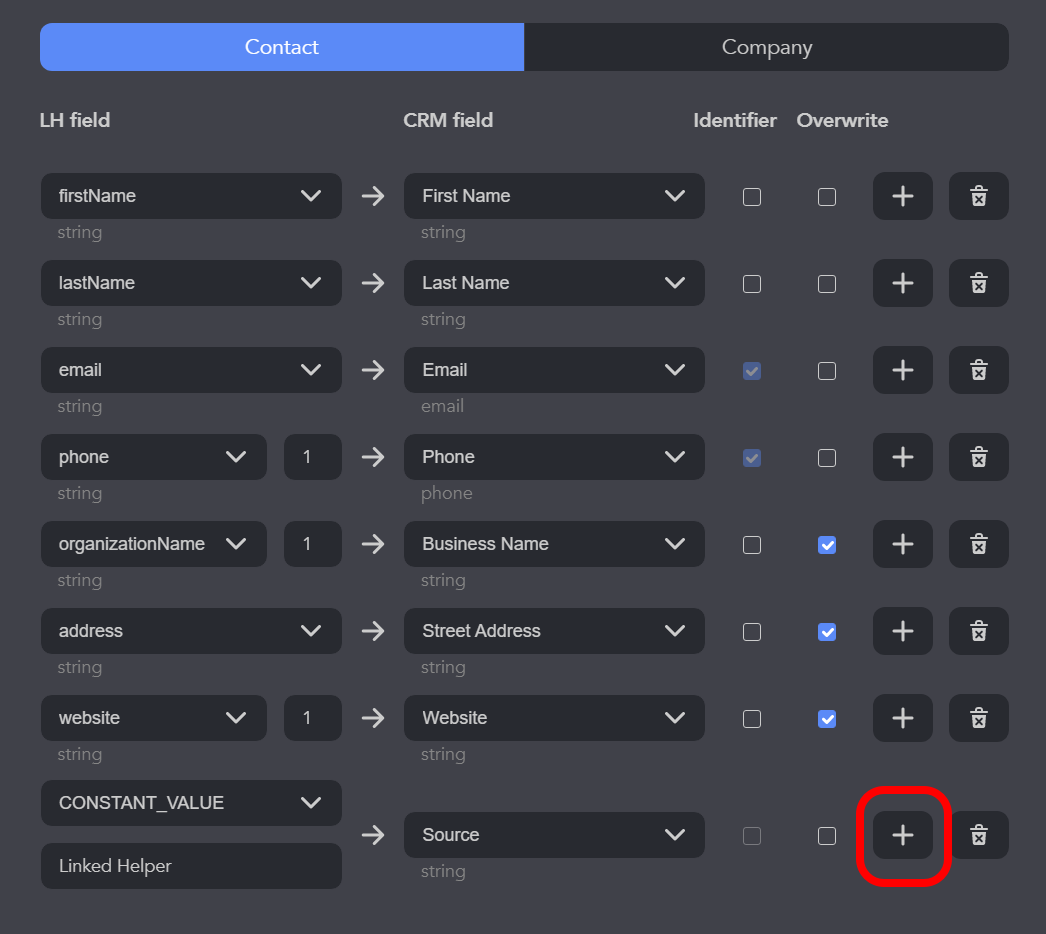The width and height of the screenshot is (1046, 934).
Task: Toggle Identifier checkbox for First Name
Action: (752, 197)
